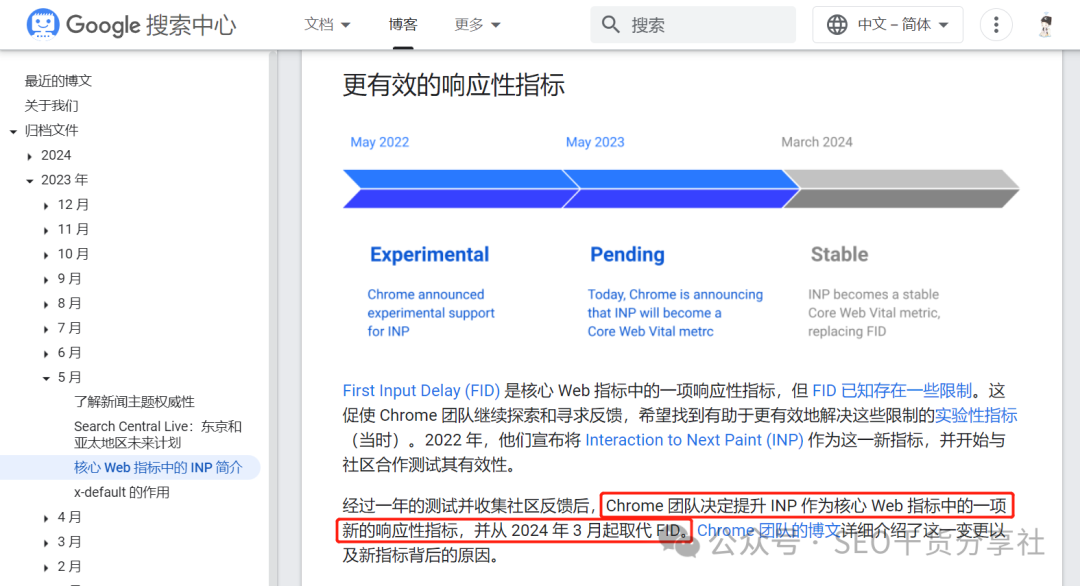The image size is (1080, 586).
Task: Open the three-dot more options menu
Action: tap(996, 25)
